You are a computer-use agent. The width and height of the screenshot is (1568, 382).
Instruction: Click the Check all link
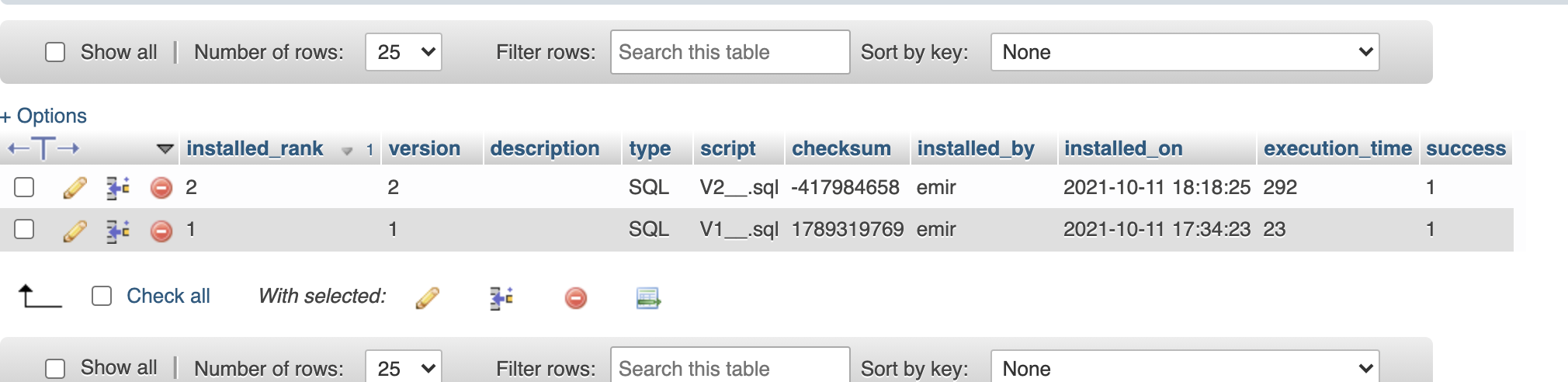tap(168, 296)
